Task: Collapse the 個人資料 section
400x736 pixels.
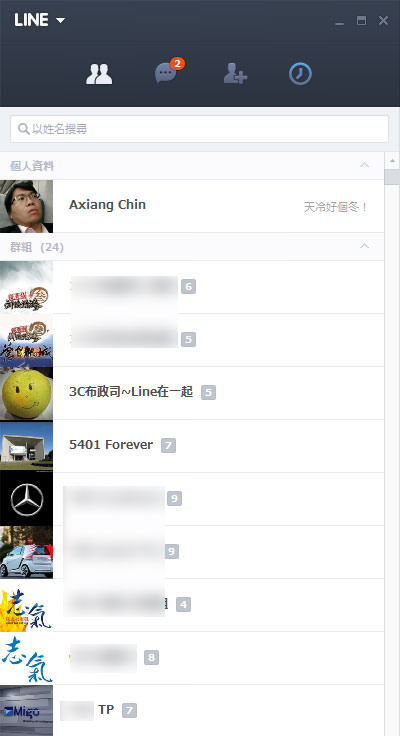Action: tap(364, 165)
